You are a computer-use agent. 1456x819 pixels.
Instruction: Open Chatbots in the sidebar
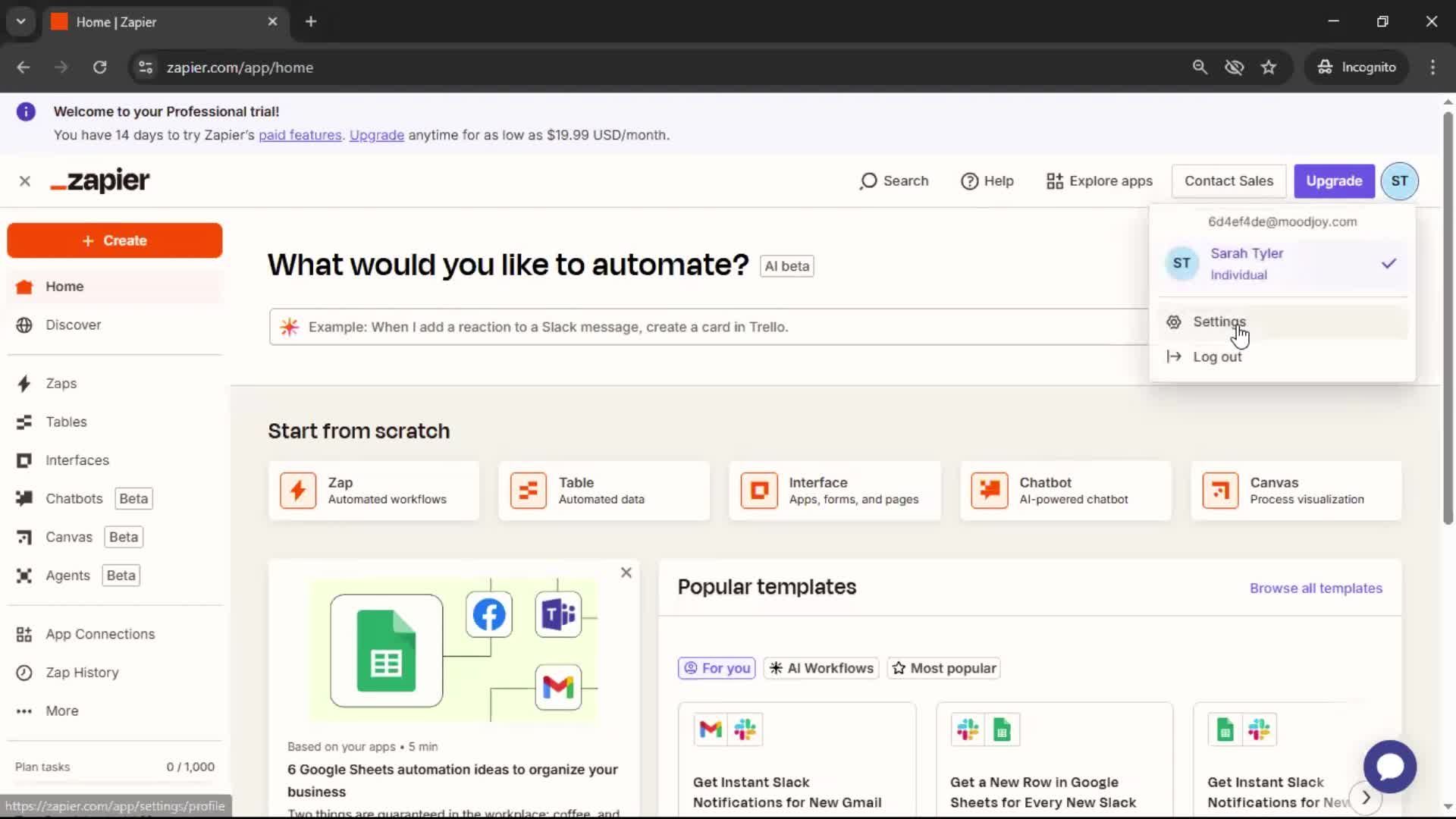tap(114, 498)
